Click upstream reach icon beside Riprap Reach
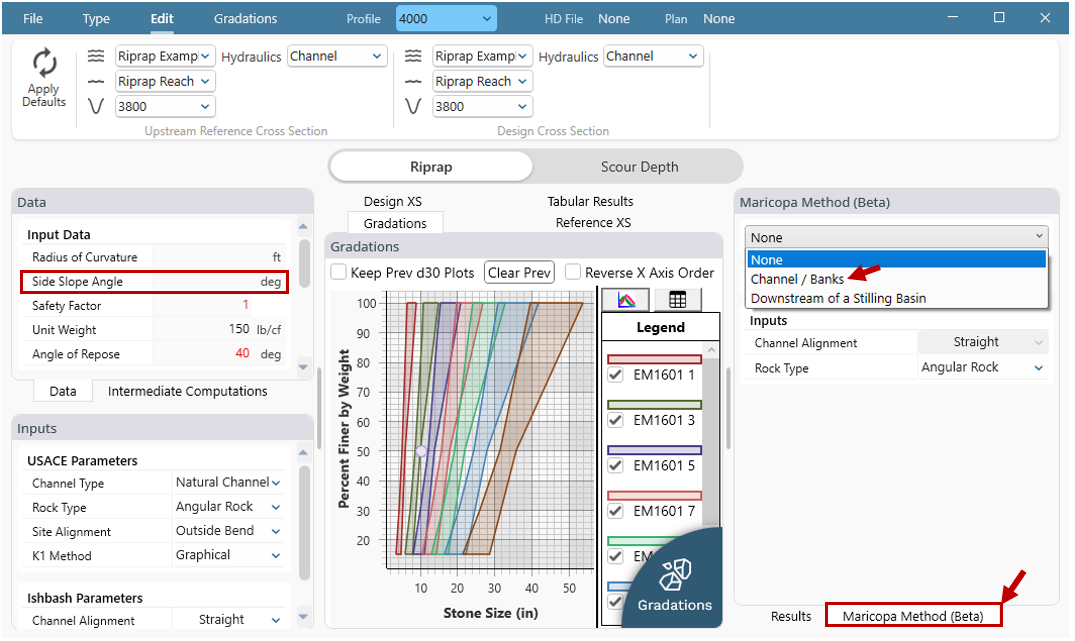Screen dimensions: 1075x641 [96, 82]
